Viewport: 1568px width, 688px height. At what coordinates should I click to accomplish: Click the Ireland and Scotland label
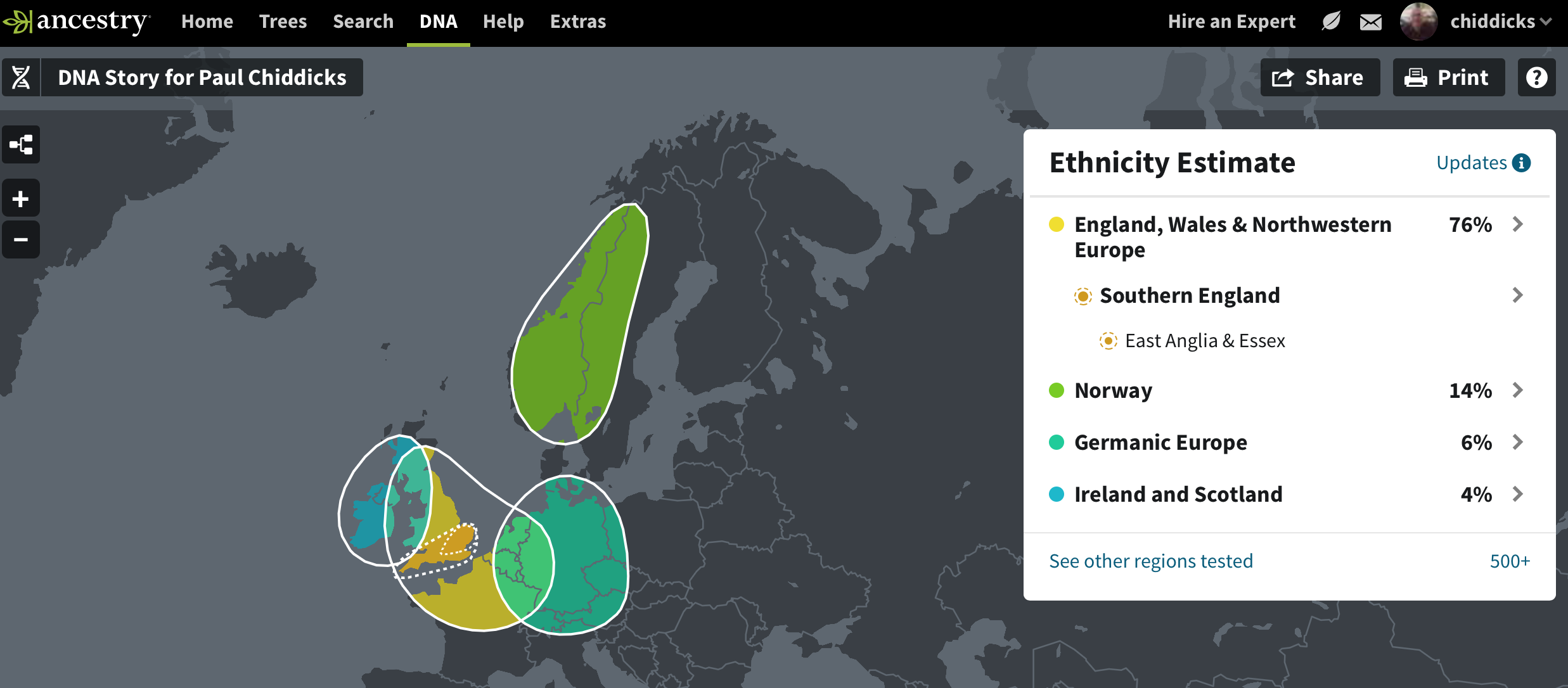tap(1178, 494)
